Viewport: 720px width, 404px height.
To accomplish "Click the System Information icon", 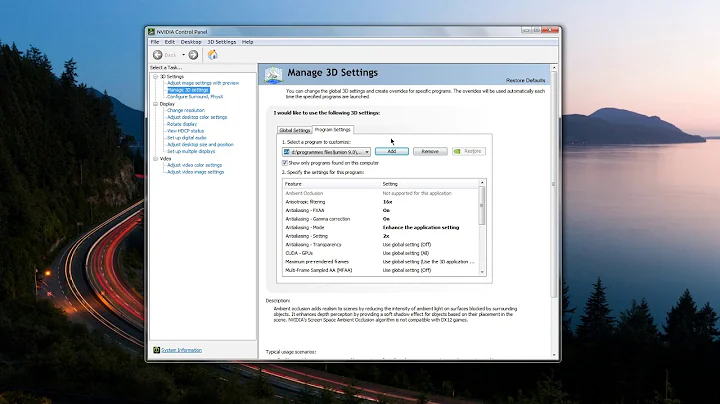I will click(156, 350).
